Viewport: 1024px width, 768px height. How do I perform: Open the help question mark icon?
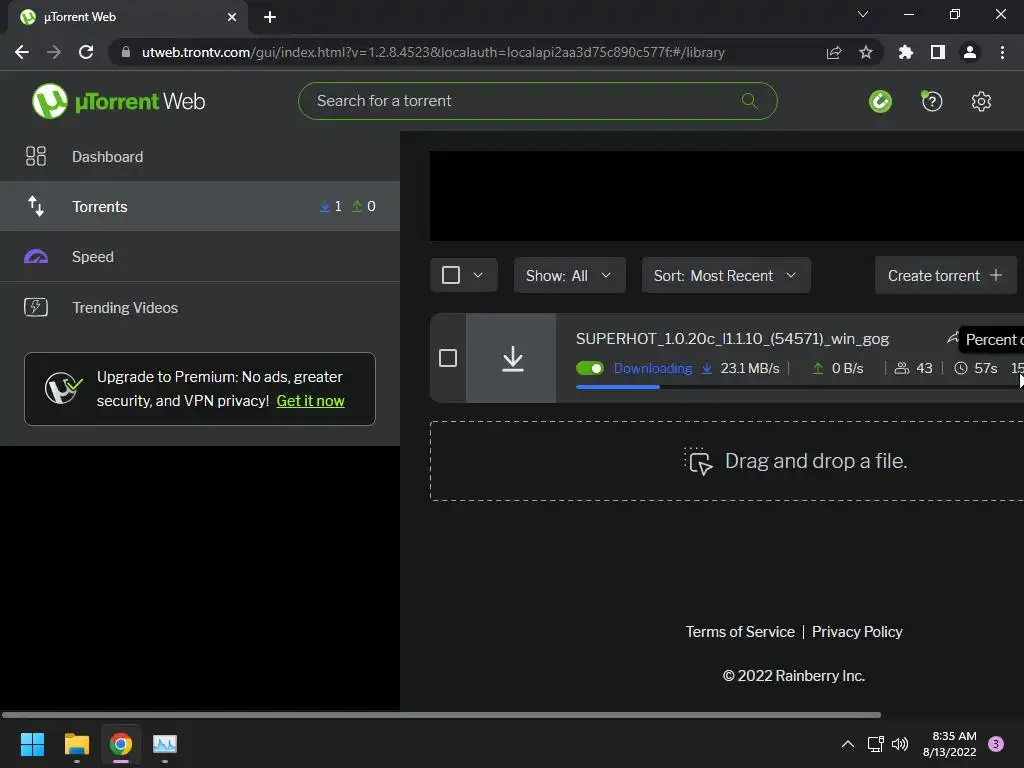click(x=932, y=101)
